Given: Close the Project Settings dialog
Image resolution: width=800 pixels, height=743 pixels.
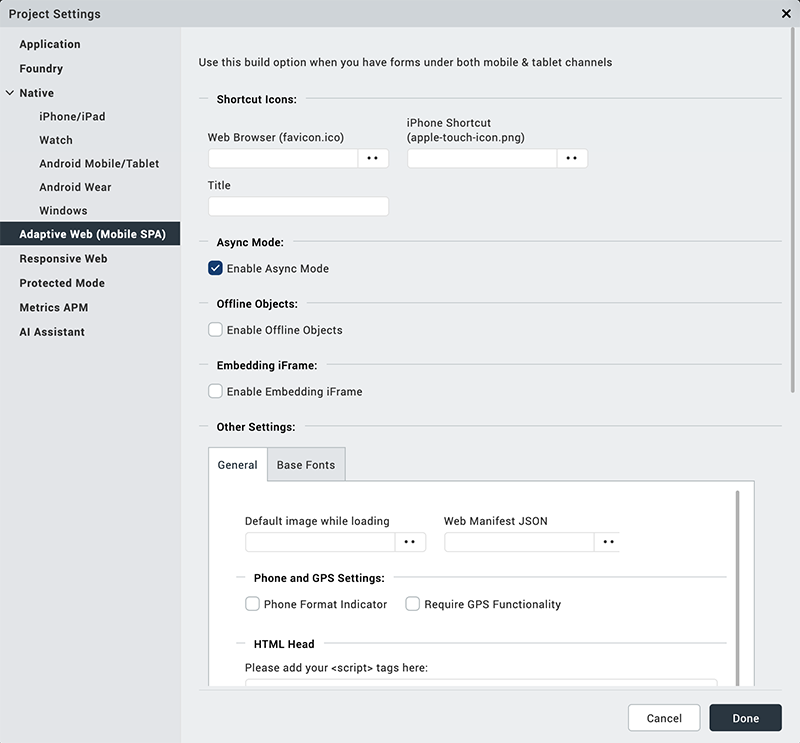Looking at the screenshot, I should [x=786, y=14].
